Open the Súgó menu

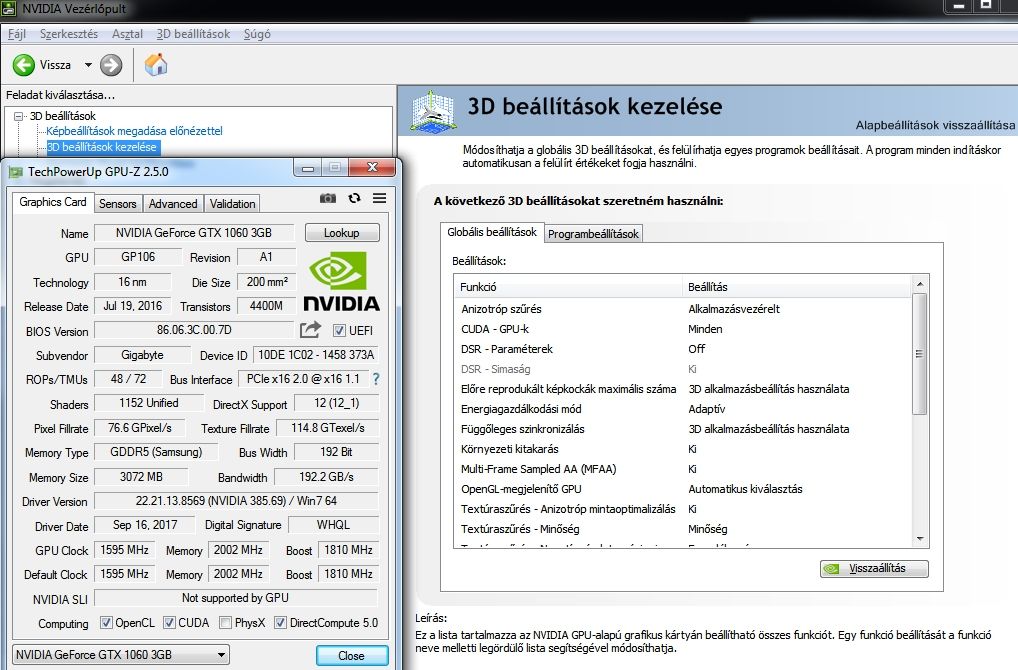tap(257, 34)
